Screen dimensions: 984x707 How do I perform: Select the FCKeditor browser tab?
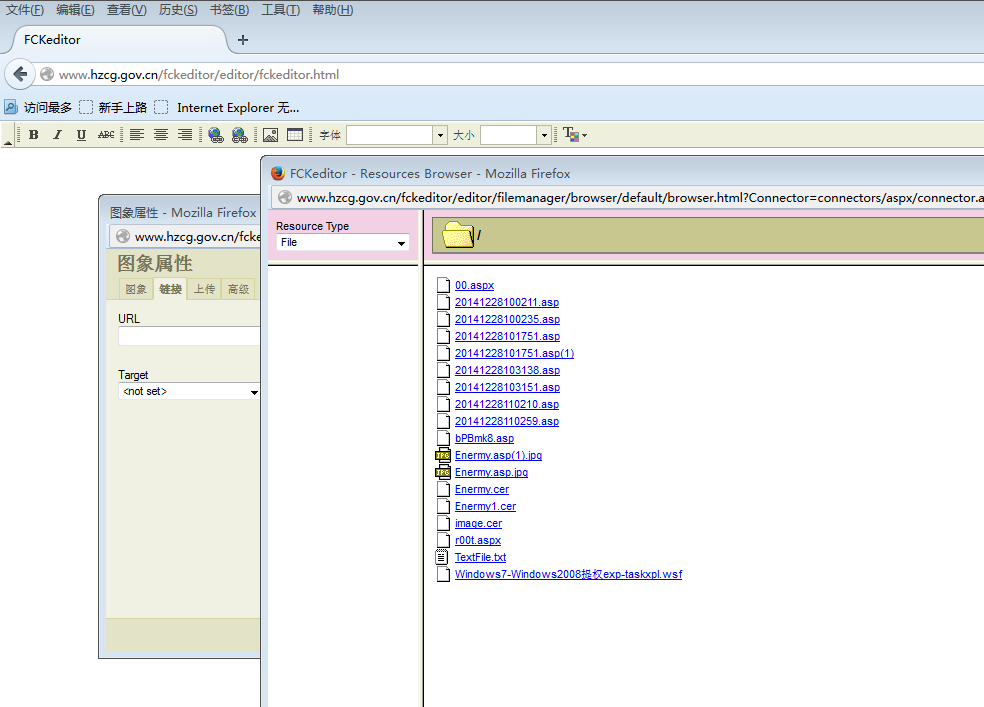(119, 40)
